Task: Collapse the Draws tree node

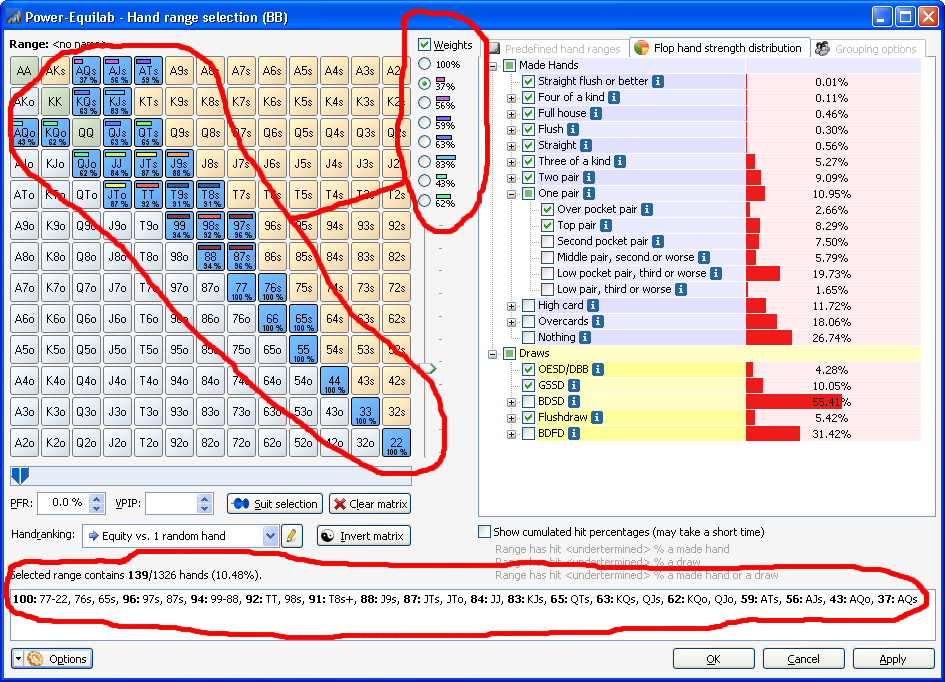Action: click(492, 354)
